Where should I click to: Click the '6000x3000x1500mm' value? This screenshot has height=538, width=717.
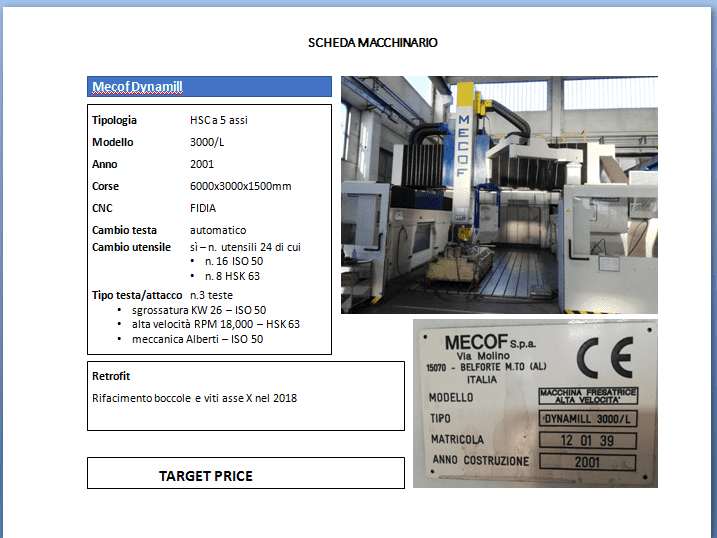(x=241, y=186)
